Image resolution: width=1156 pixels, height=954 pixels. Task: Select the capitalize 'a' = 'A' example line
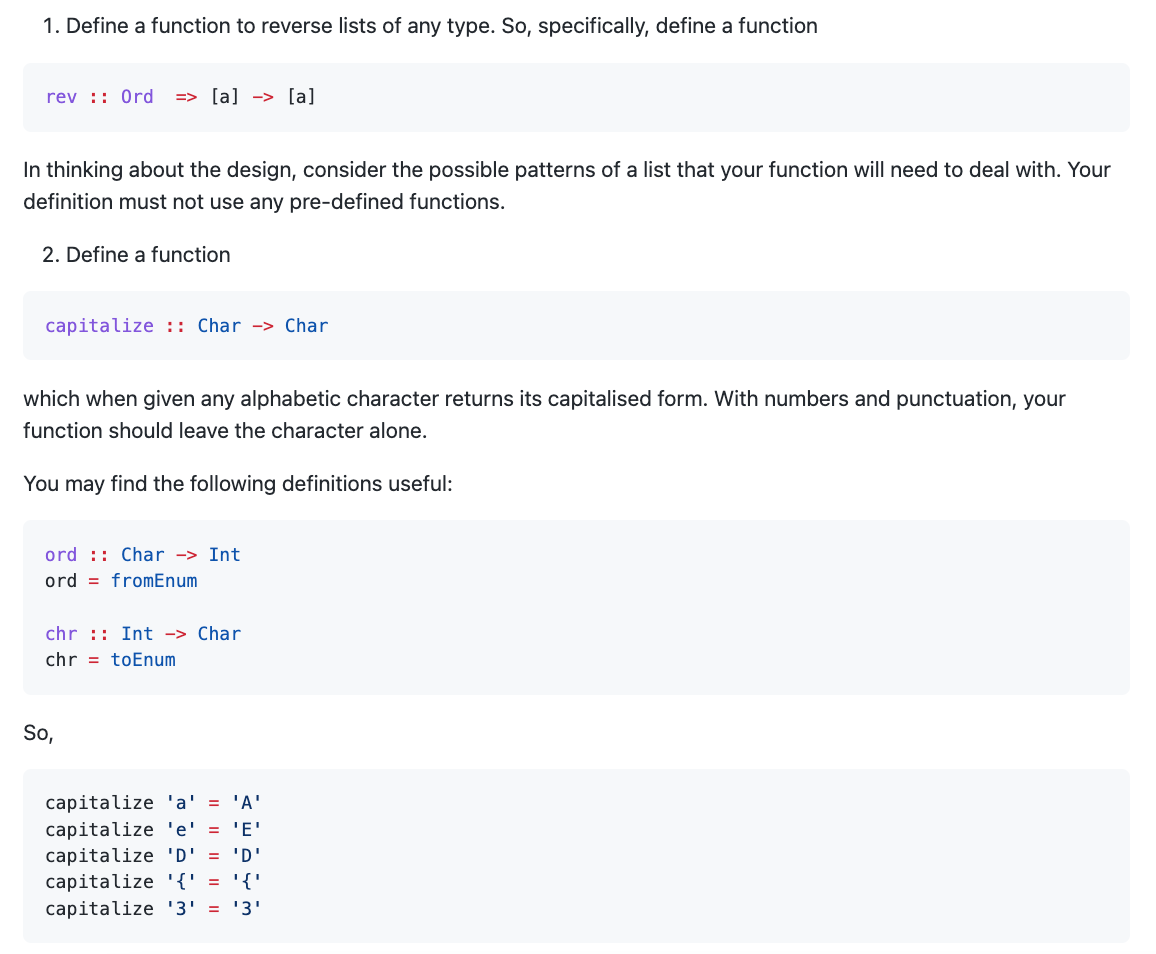153,802
